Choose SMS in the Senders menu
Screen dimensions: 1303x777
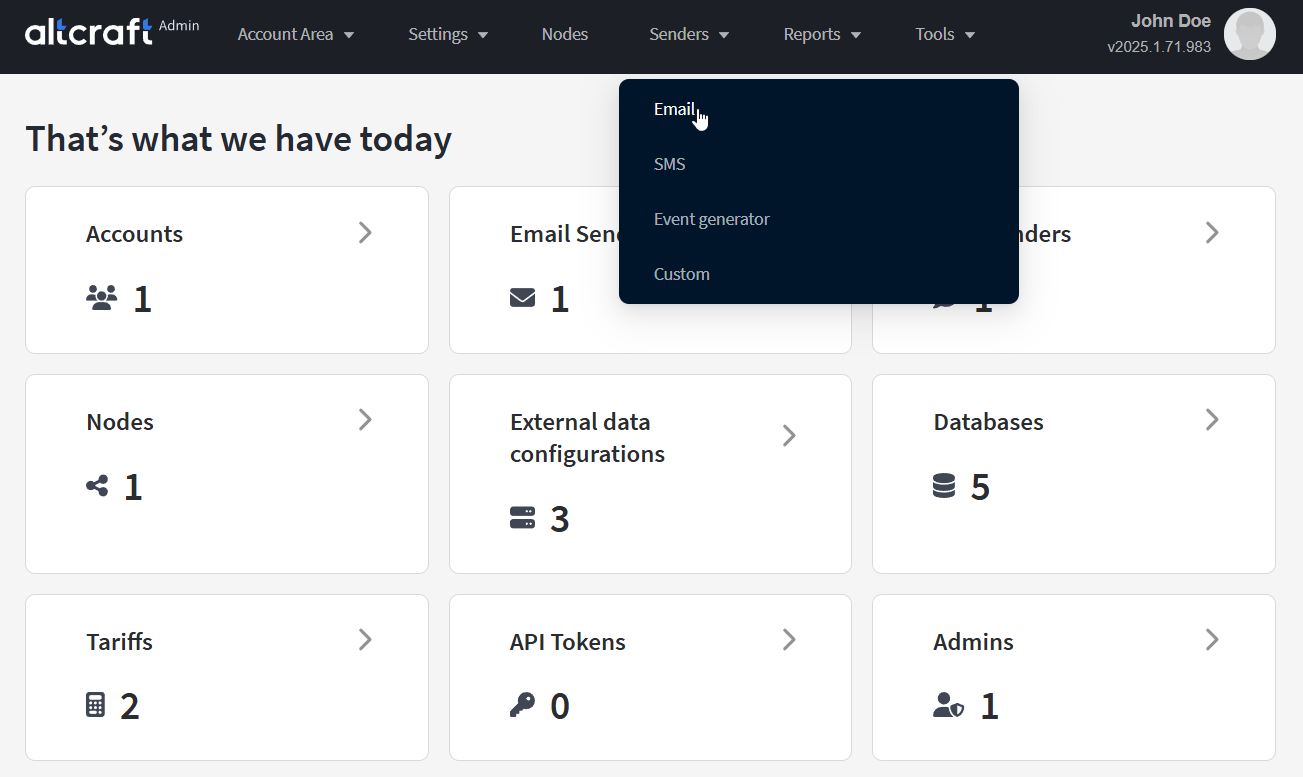click(670, 164)
